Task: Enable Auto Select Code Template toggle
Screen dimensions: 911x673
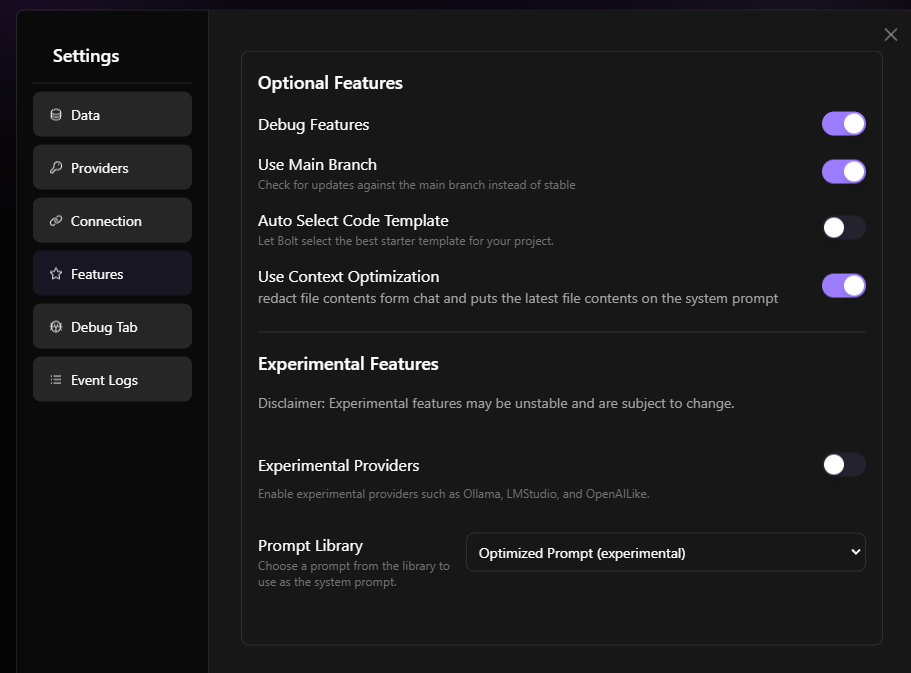Action: 844,227
